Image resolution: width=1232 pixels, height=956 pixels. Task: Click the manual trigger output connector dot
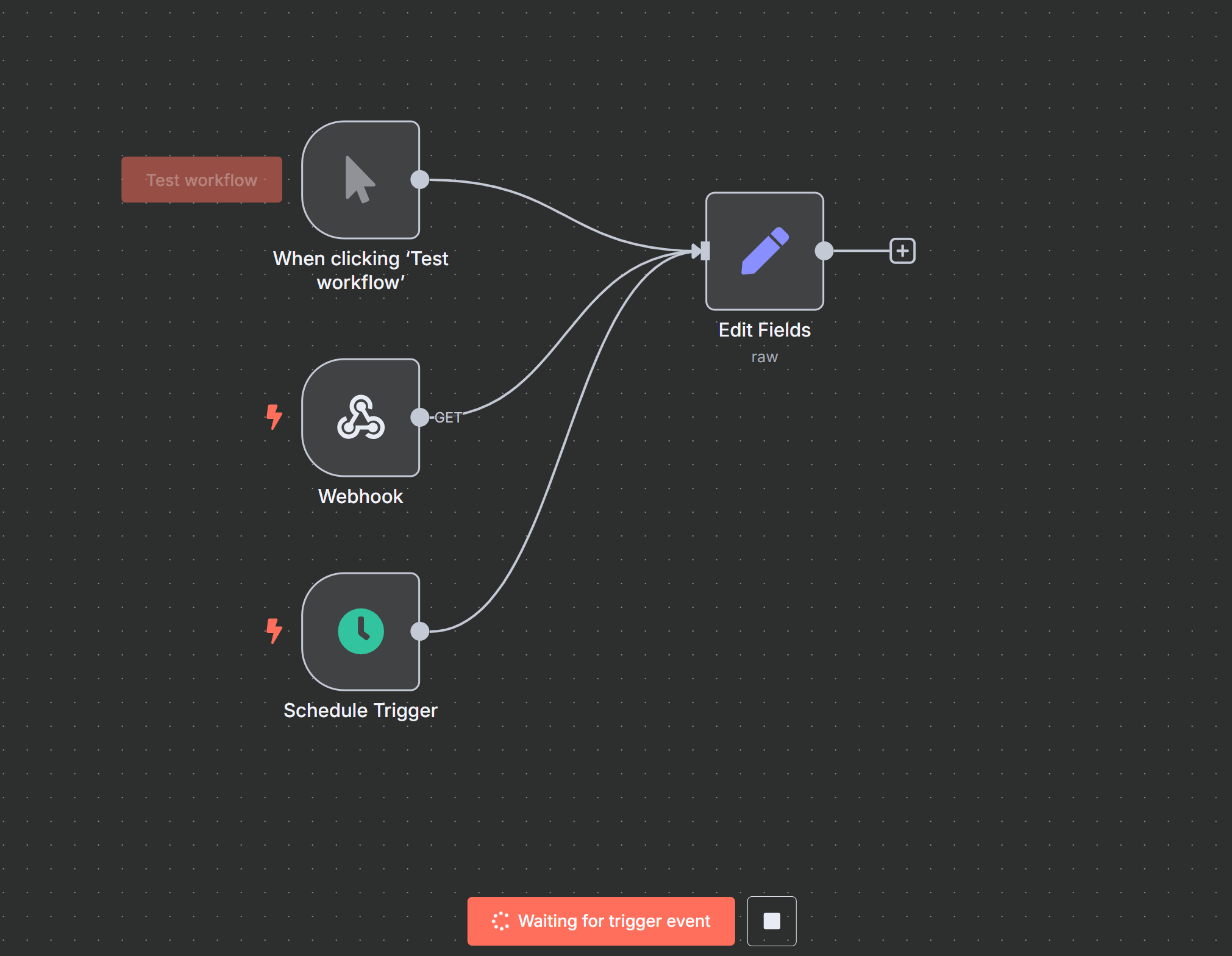point(419,180)
